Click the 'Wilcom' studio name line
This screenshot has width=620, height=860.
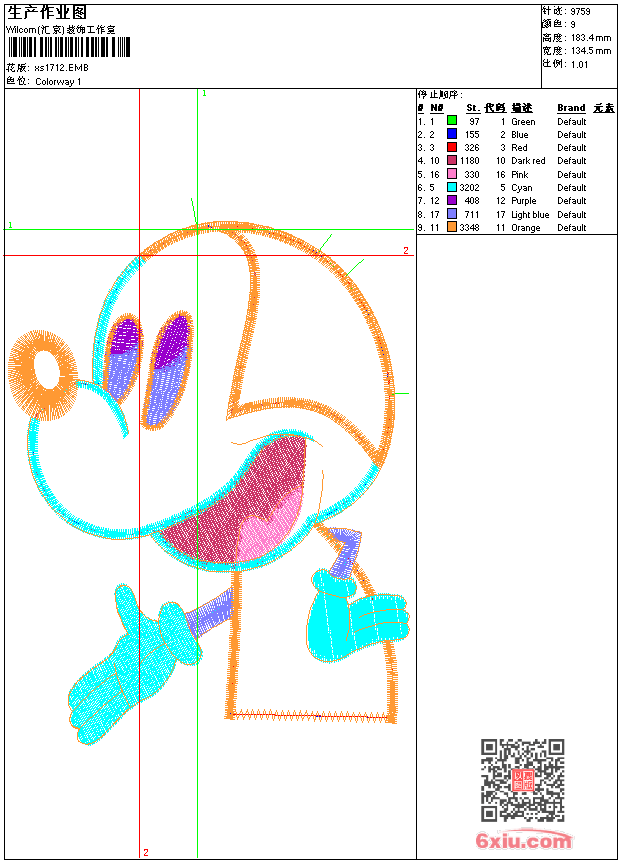pyautogui.click(x=61, y=30)
